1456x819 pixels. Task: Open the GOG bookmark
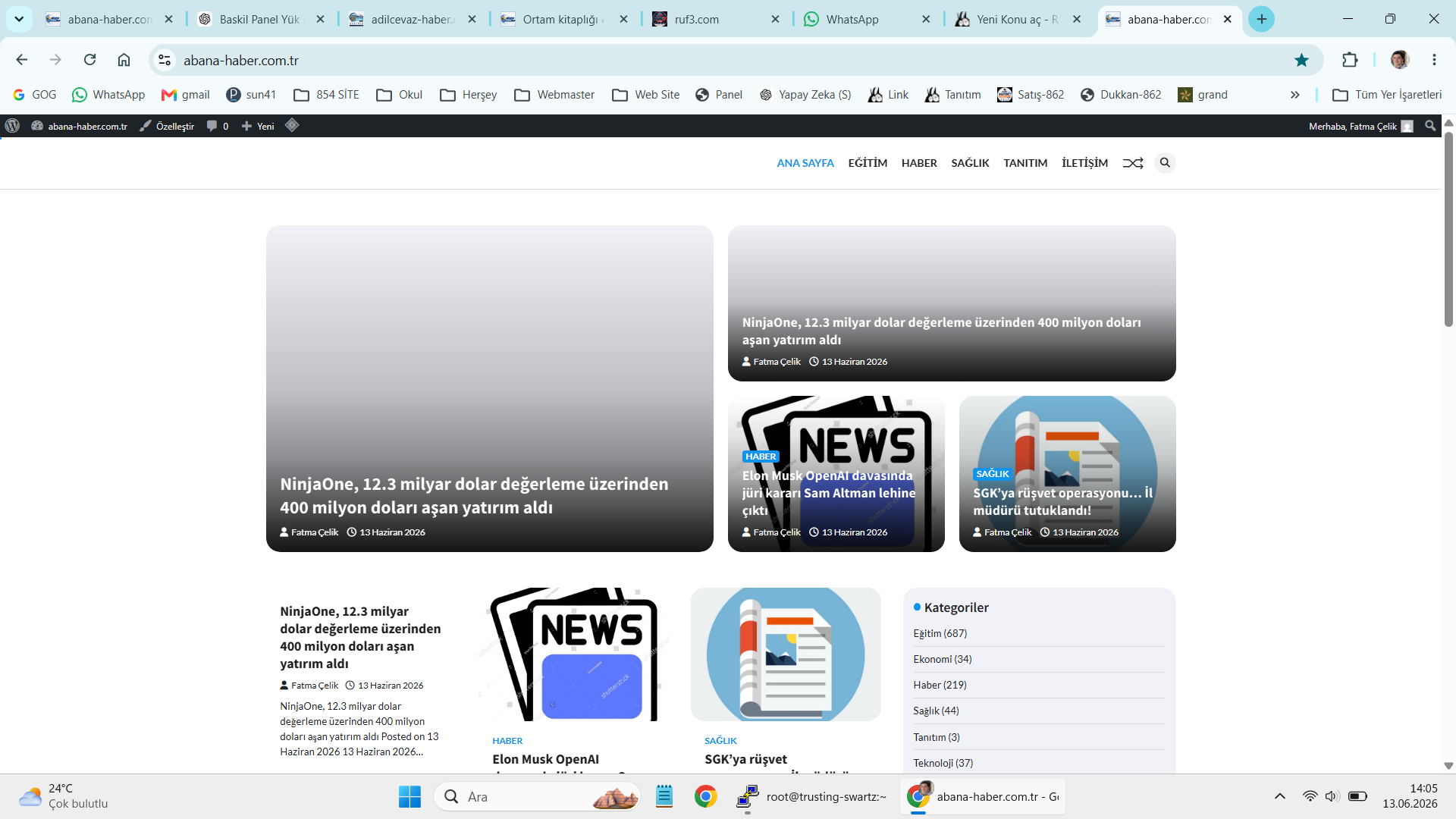35,95
